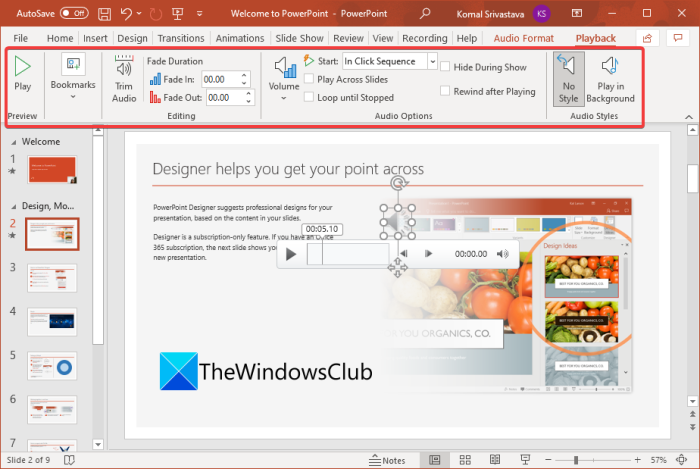
Task: Click the Save icon in title bar
Action: click(x=104, y=14)
